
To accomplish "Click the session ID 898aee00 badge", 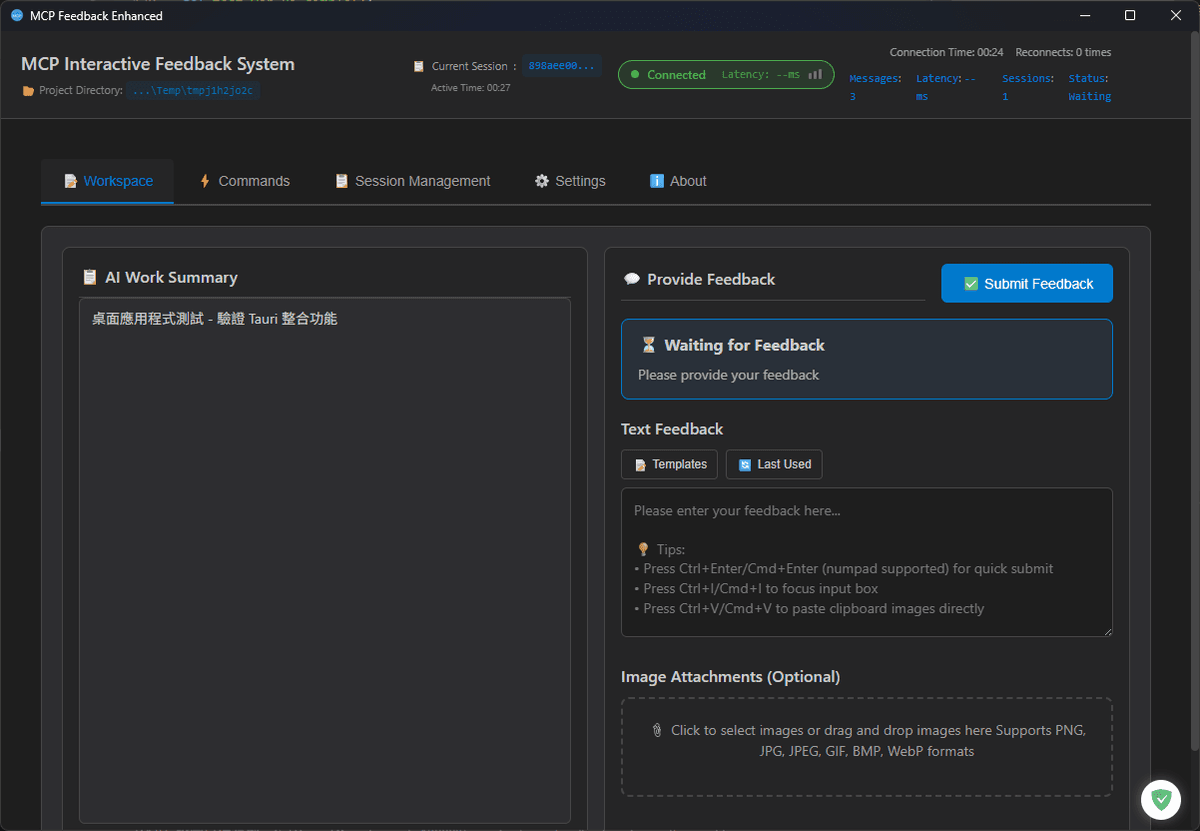I will pos(561,66).
